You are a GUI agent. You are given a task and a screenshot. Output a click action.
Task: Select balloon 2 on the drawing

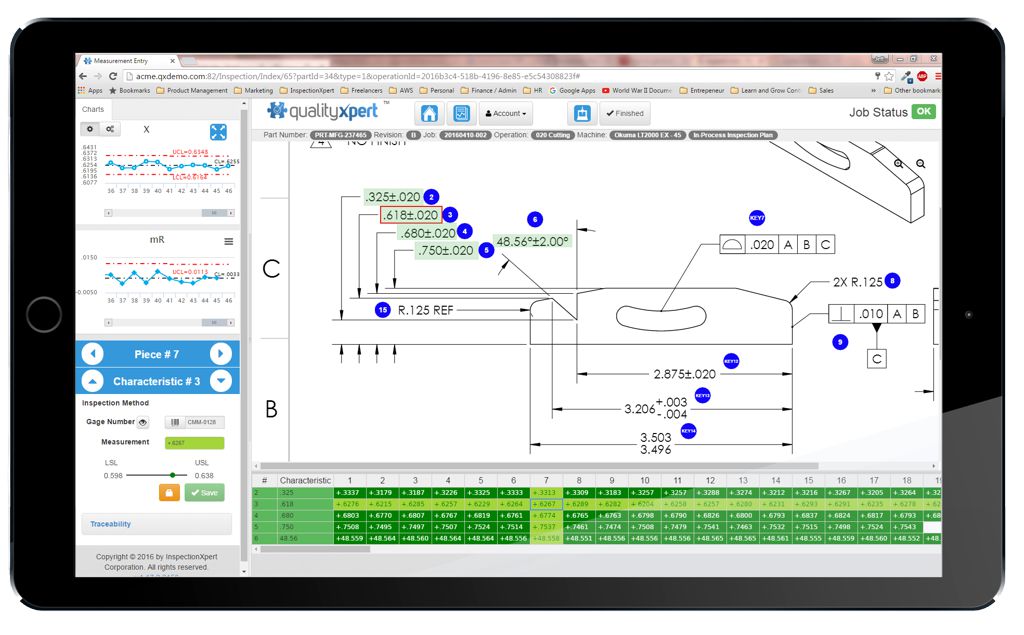[x=431, y=197]
